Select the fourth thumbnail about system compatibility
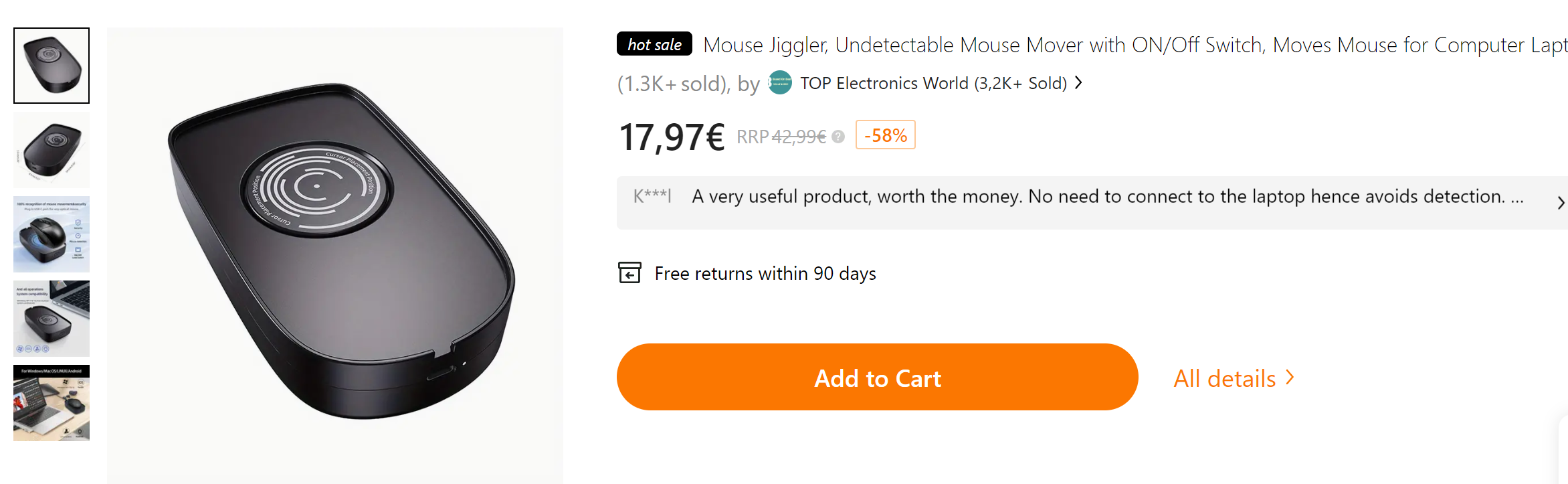The width and height of the screenshot is (1568, 484). click(x=52, y=319)
